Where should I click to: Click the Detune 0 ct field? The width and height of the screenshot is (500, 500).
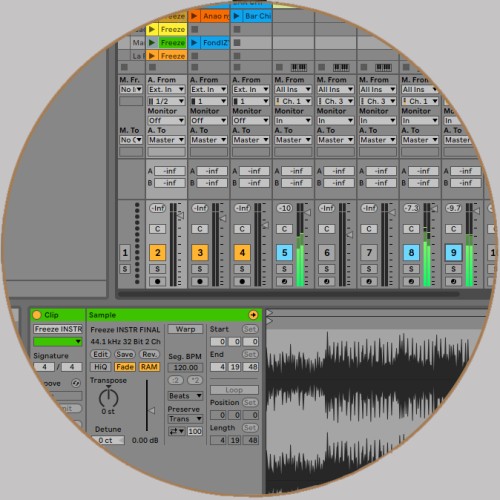click(107, 440)
